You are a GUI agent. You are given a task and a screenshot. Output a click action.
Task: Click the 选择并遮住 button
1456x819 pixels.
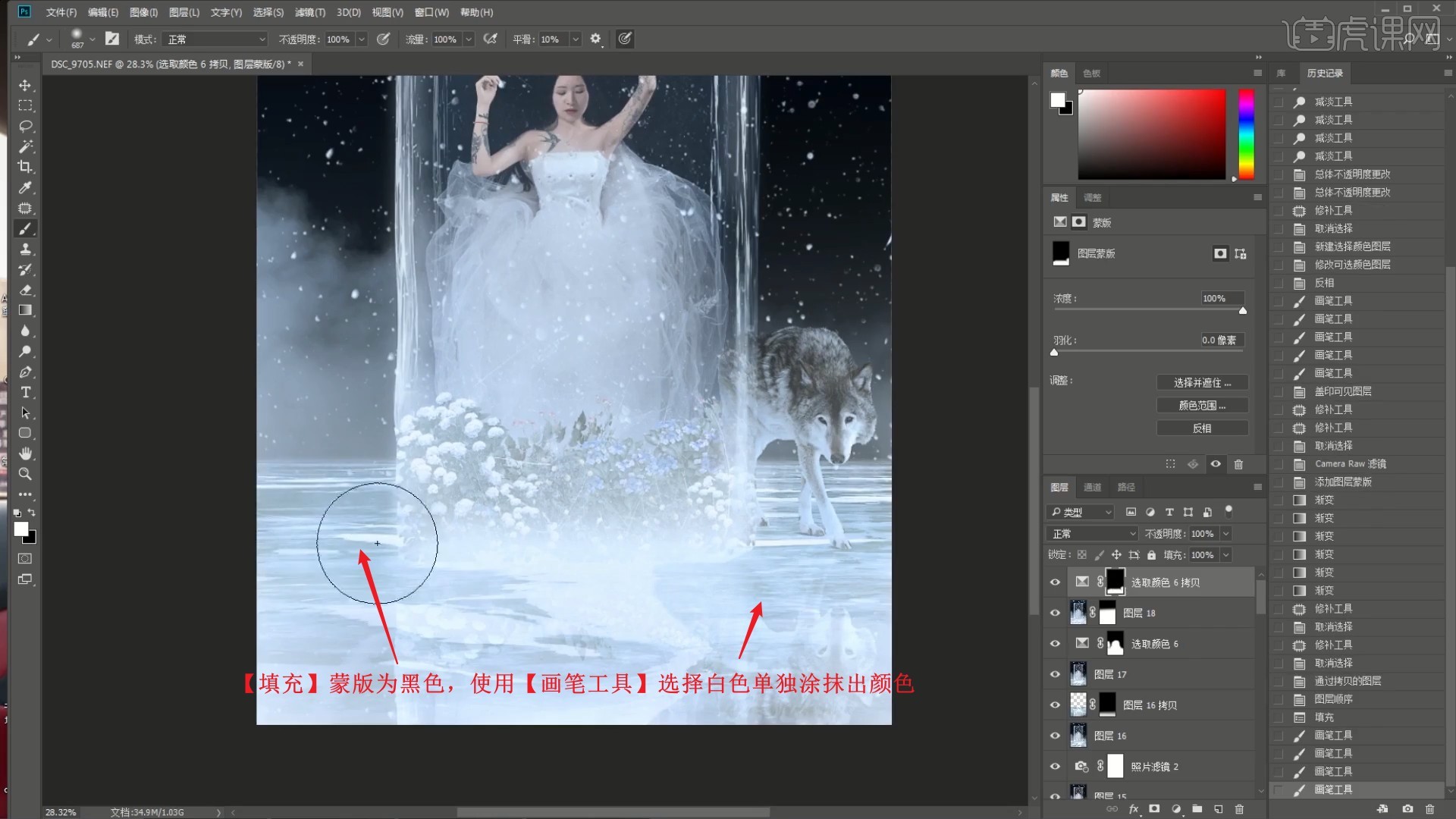click(x=1202, y=383)
